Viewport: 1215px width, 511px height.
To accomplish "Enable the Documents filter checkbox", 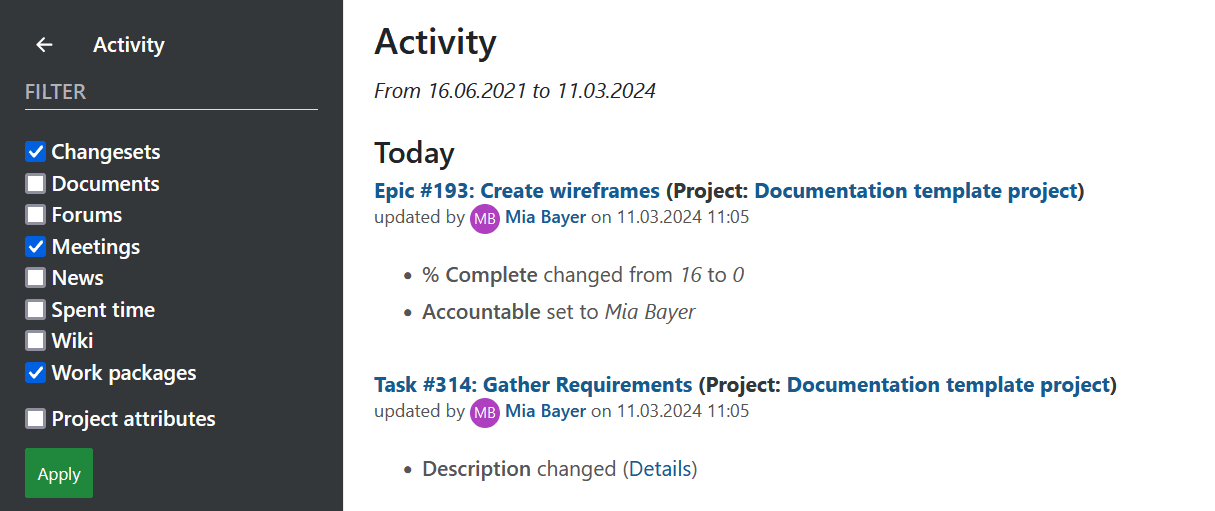I will click(x=36, y=184).
